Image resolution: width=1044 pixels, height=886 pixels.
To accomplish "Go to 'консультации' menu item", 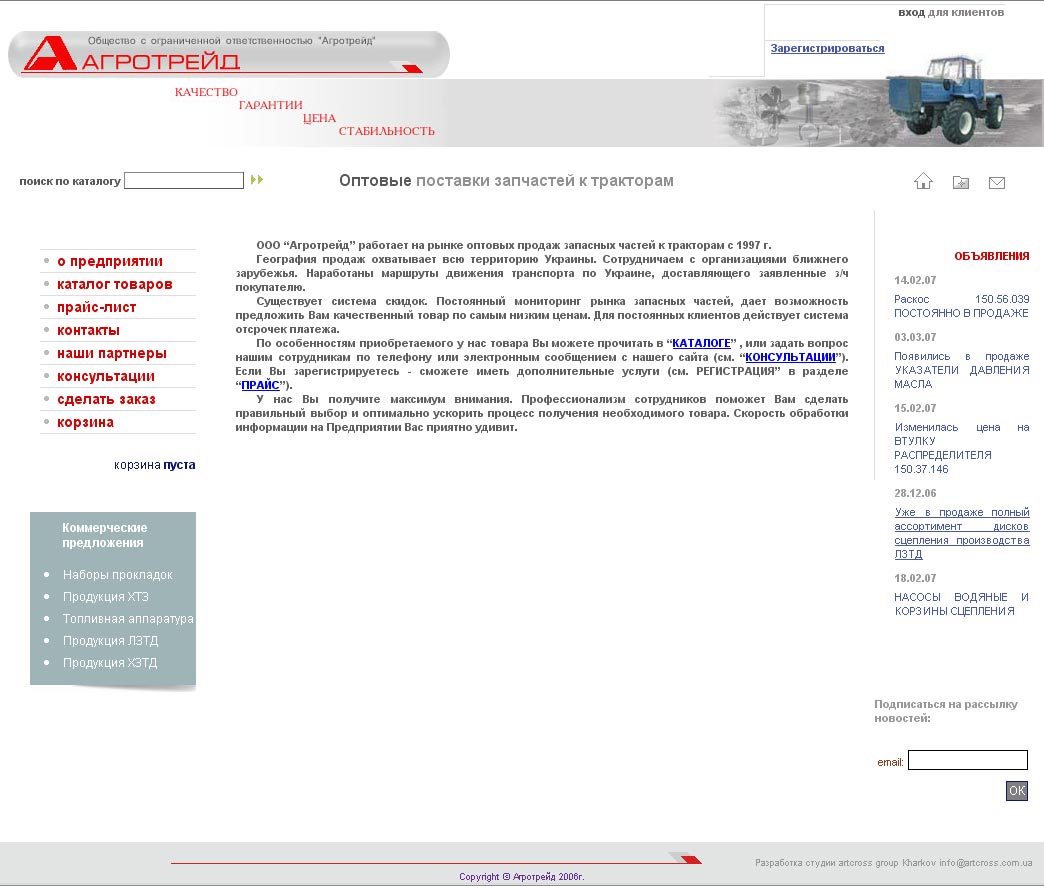I will point(106,376).
